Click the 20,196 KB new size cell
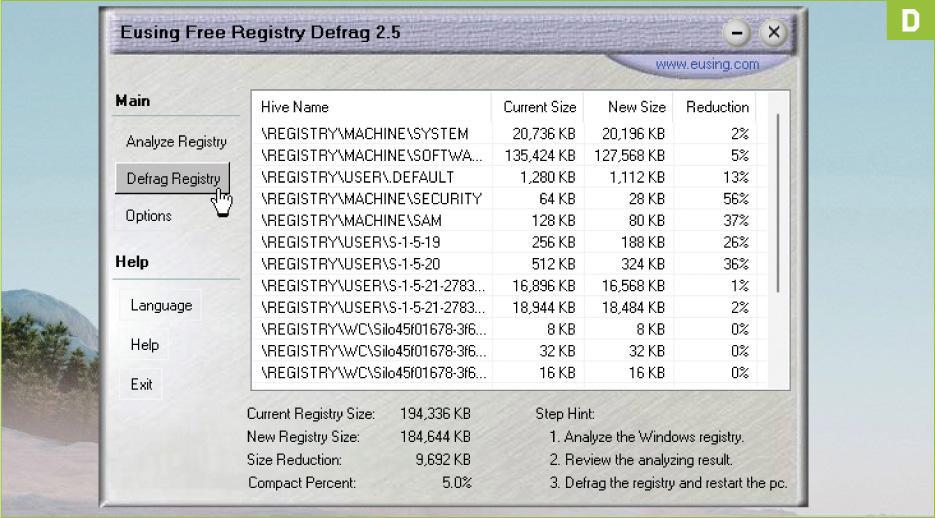The width and height of the screenshot is (935, 518). point(633,134)
